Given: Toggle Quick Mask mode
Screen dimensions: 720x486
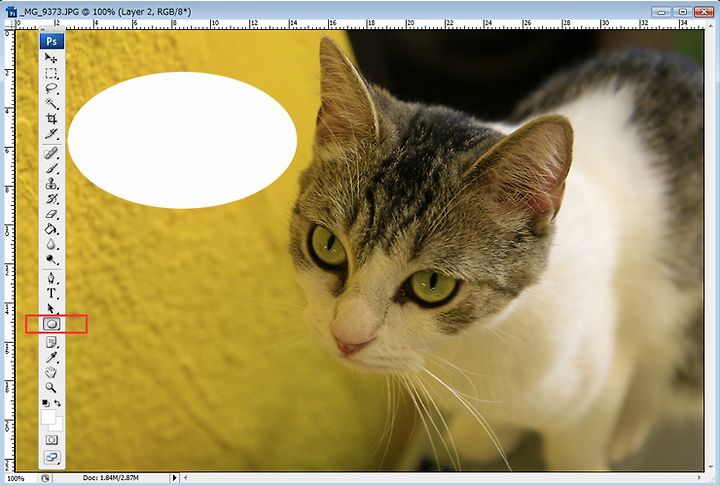Looking at the screenshot, I should click(x=51, y=440).
